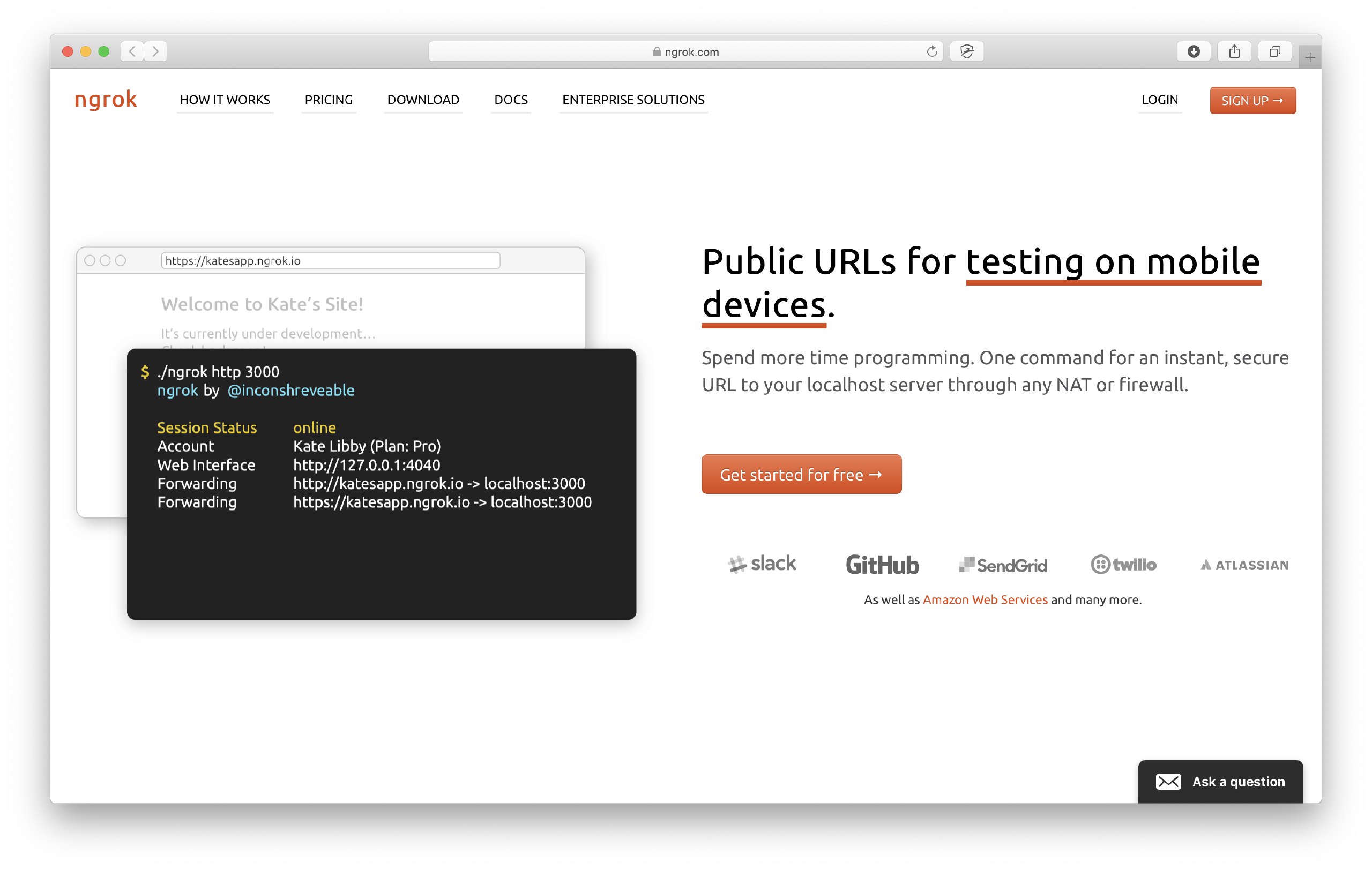Open Ask a question chat widget
1372x870 pixels.
[x=1220, y=782]
